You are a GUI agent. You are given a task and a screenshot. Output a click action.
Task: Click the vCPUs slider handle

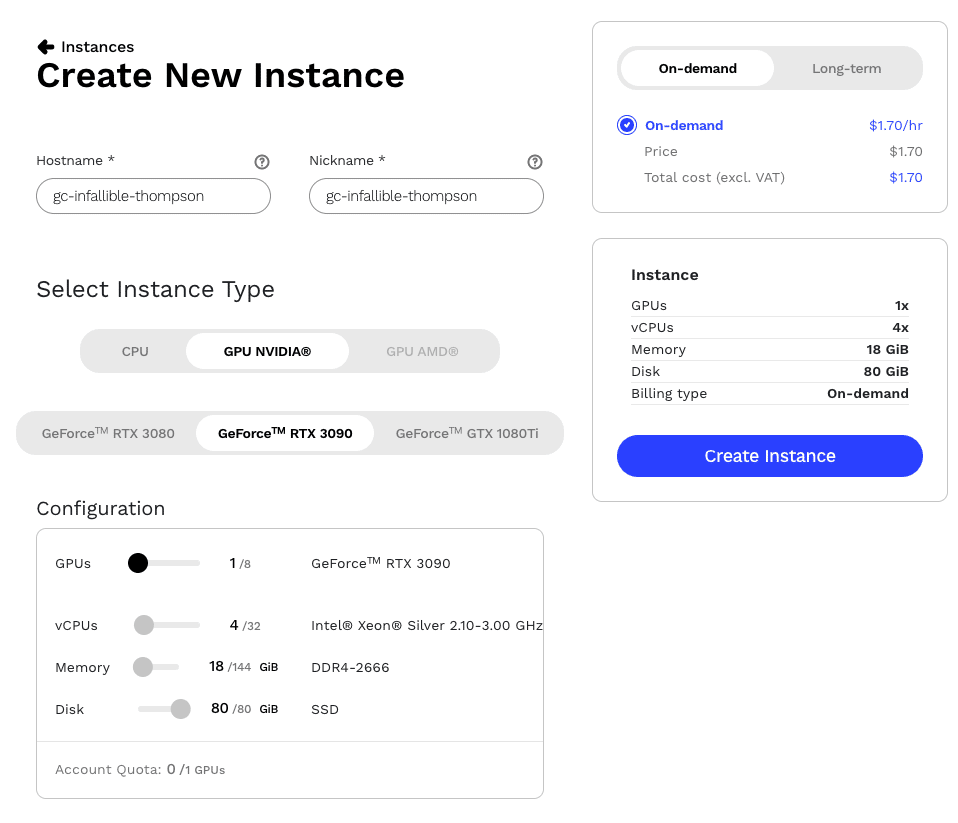pyautogui.click(x=143, y=625)
